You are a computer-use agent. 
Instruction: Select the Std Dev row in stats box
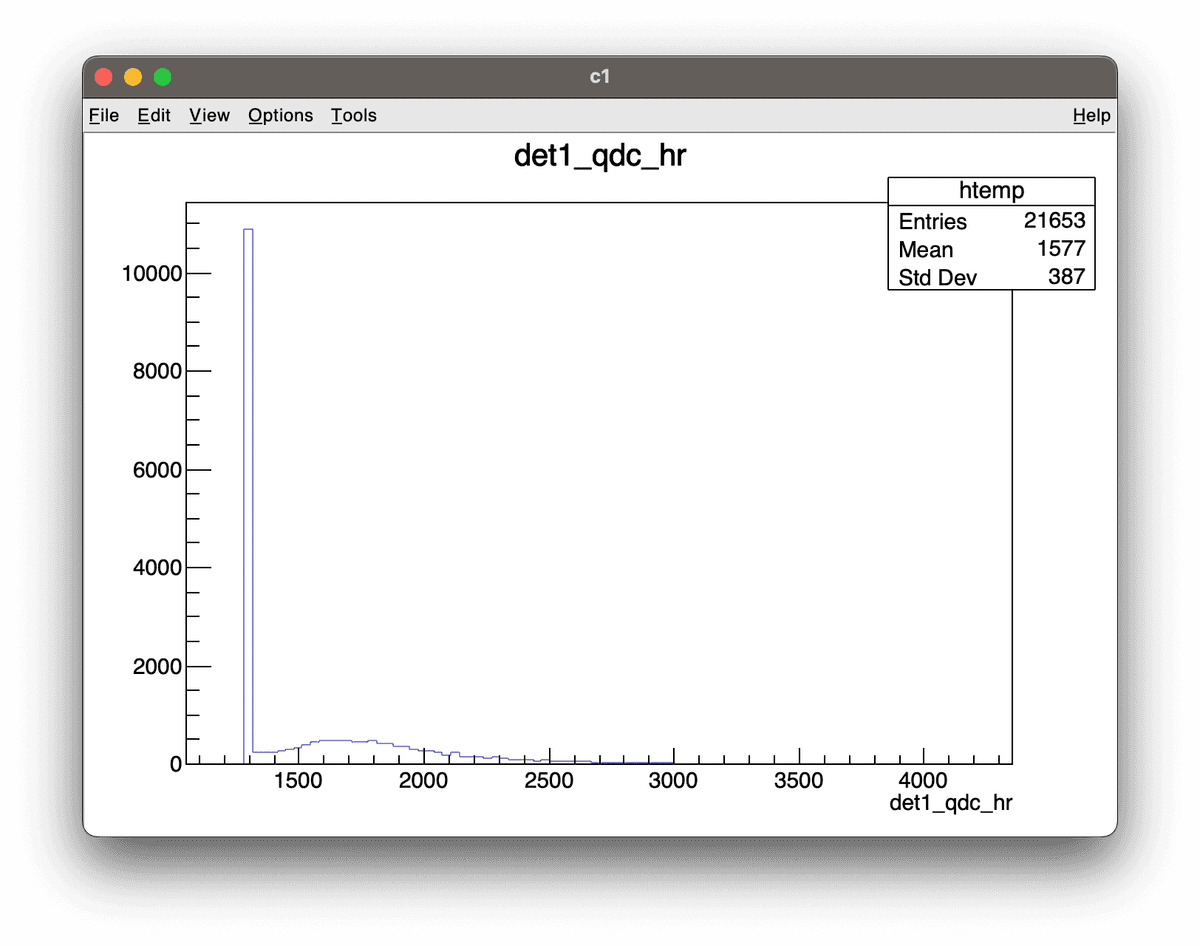point(991,277)
